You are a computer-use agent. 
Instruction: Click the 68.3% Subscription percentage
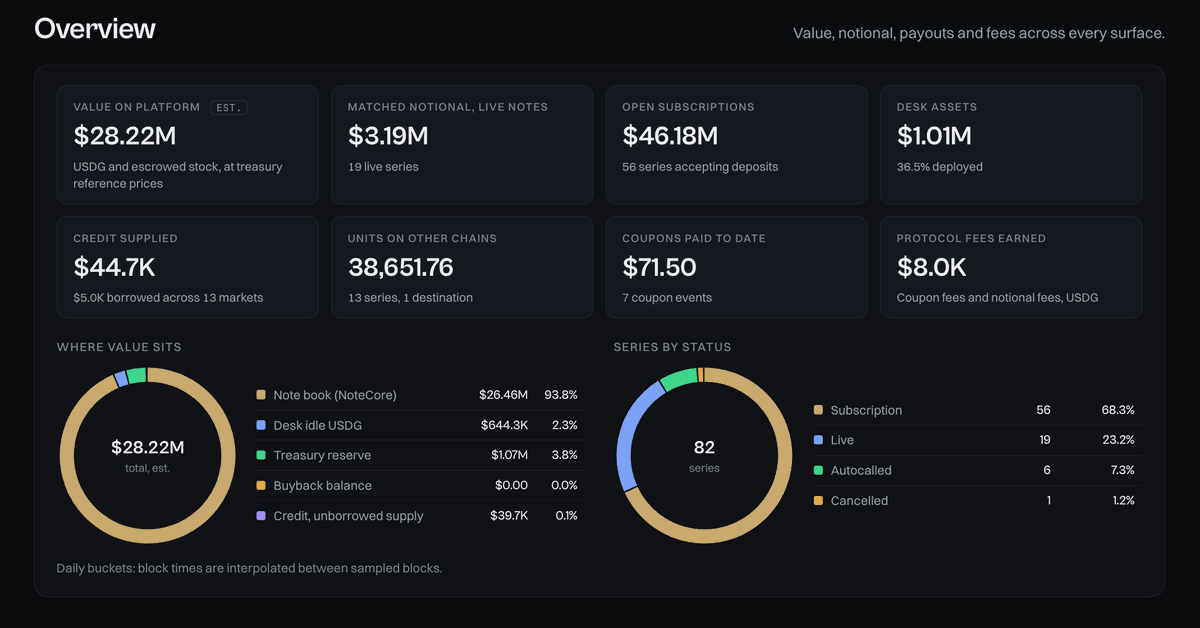point(1116,410)
